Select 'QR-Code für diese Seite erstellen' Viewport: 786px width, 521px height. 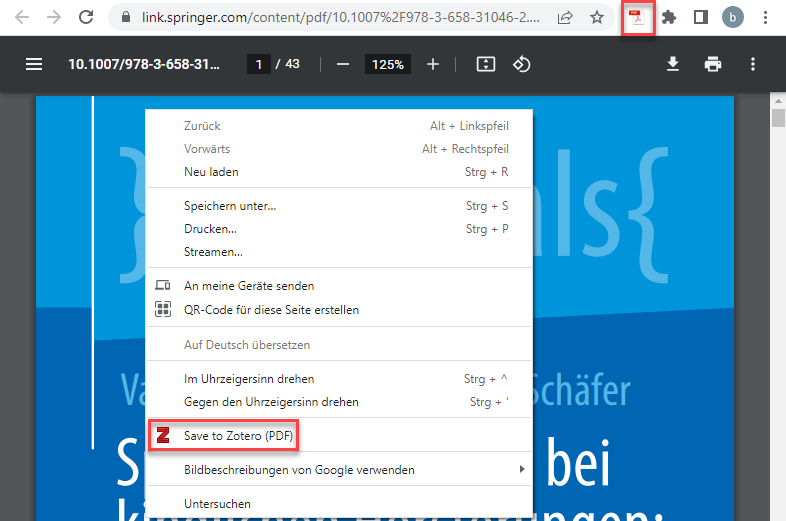[x=339, y=310]
